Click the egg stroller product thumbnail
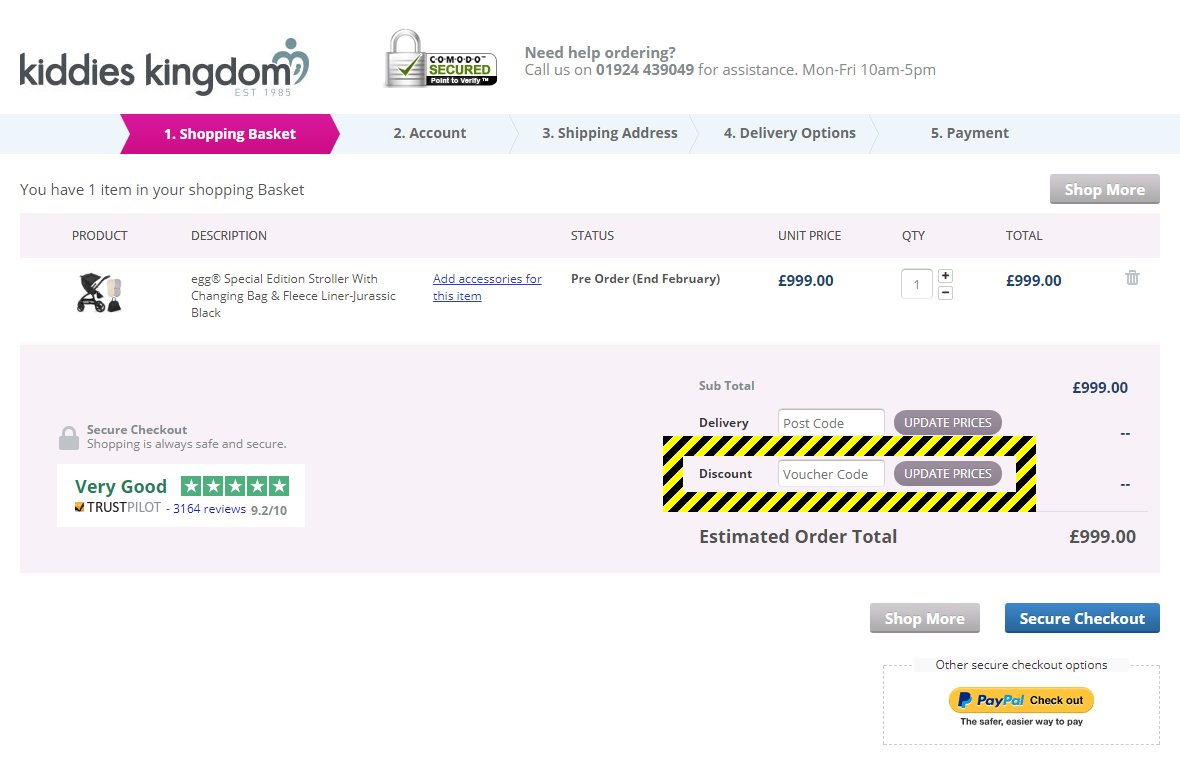This screenshot has height=760, width=1180. click(x=99, y=293)
